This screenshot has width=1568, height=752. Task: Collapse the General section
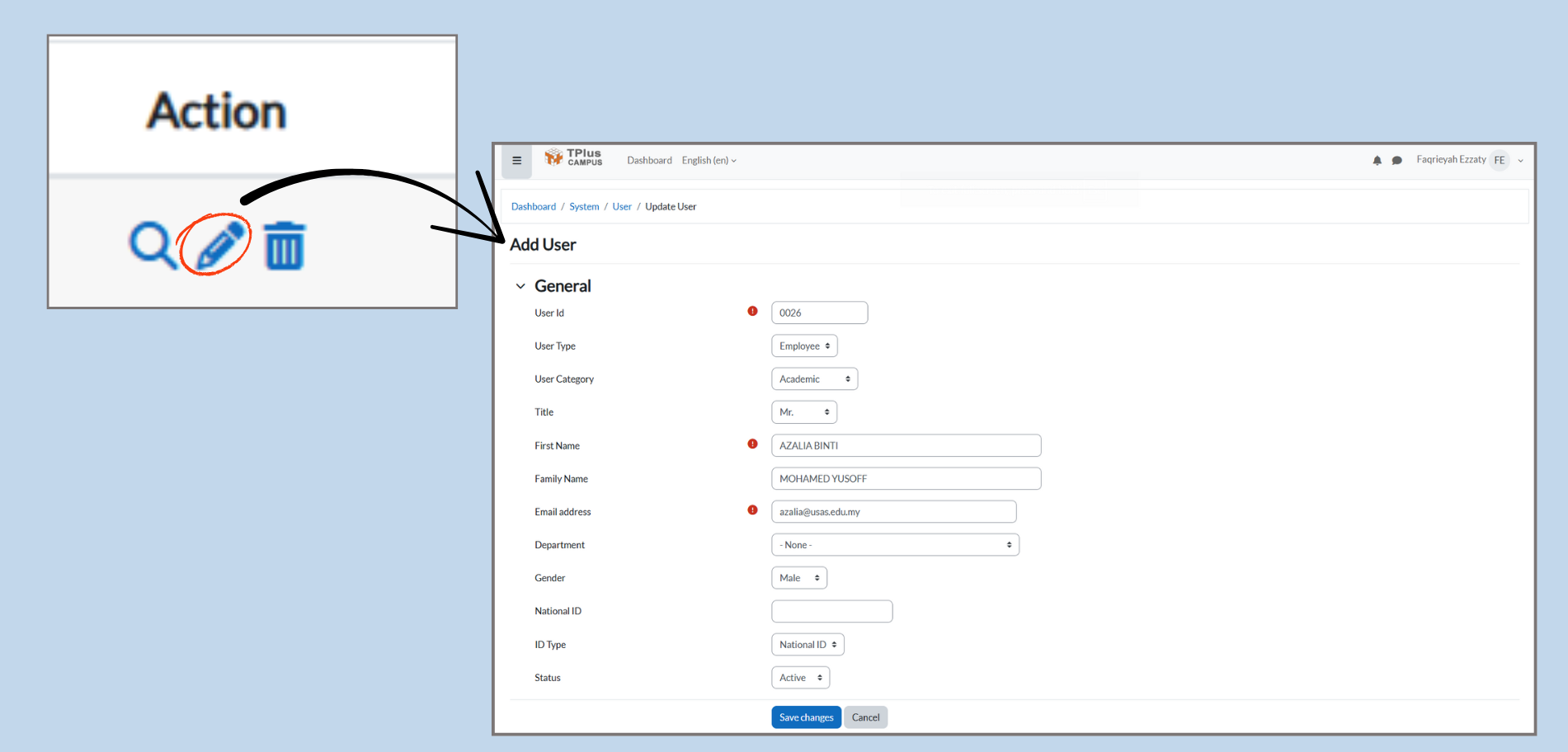[x=520, y=286]
